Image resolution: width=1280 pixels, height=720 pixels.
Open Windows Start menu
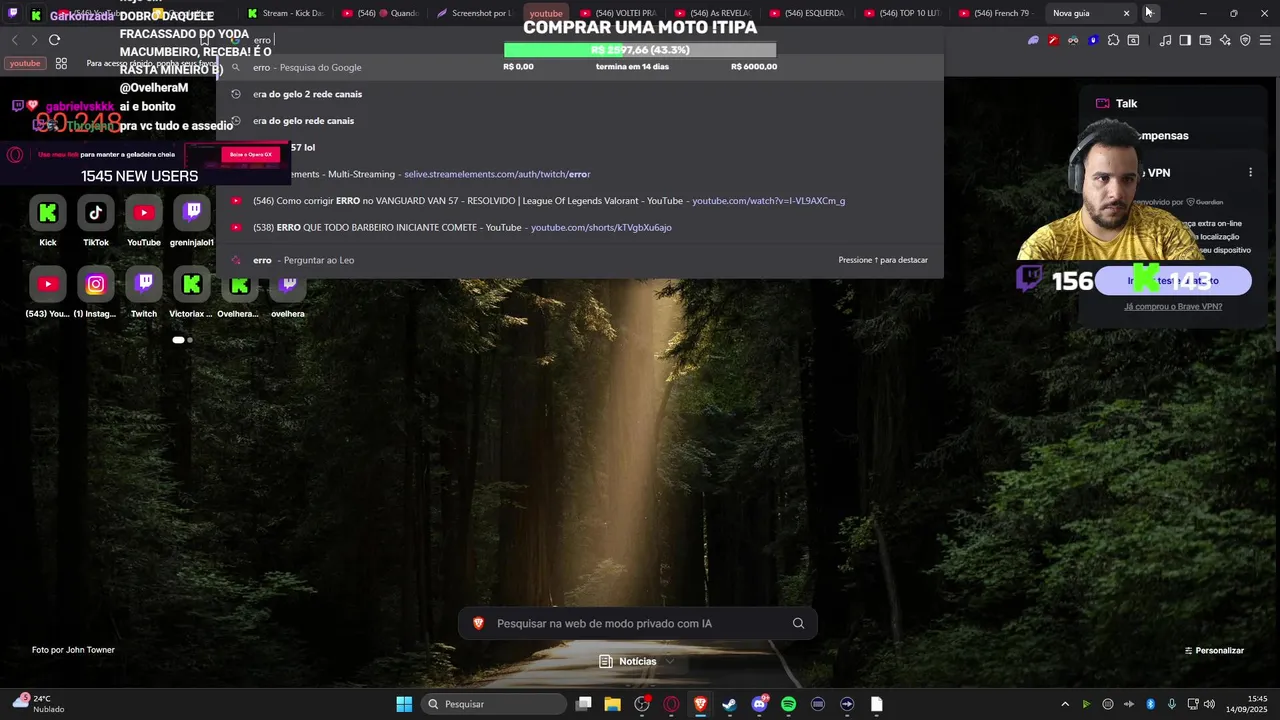(404, 704)
